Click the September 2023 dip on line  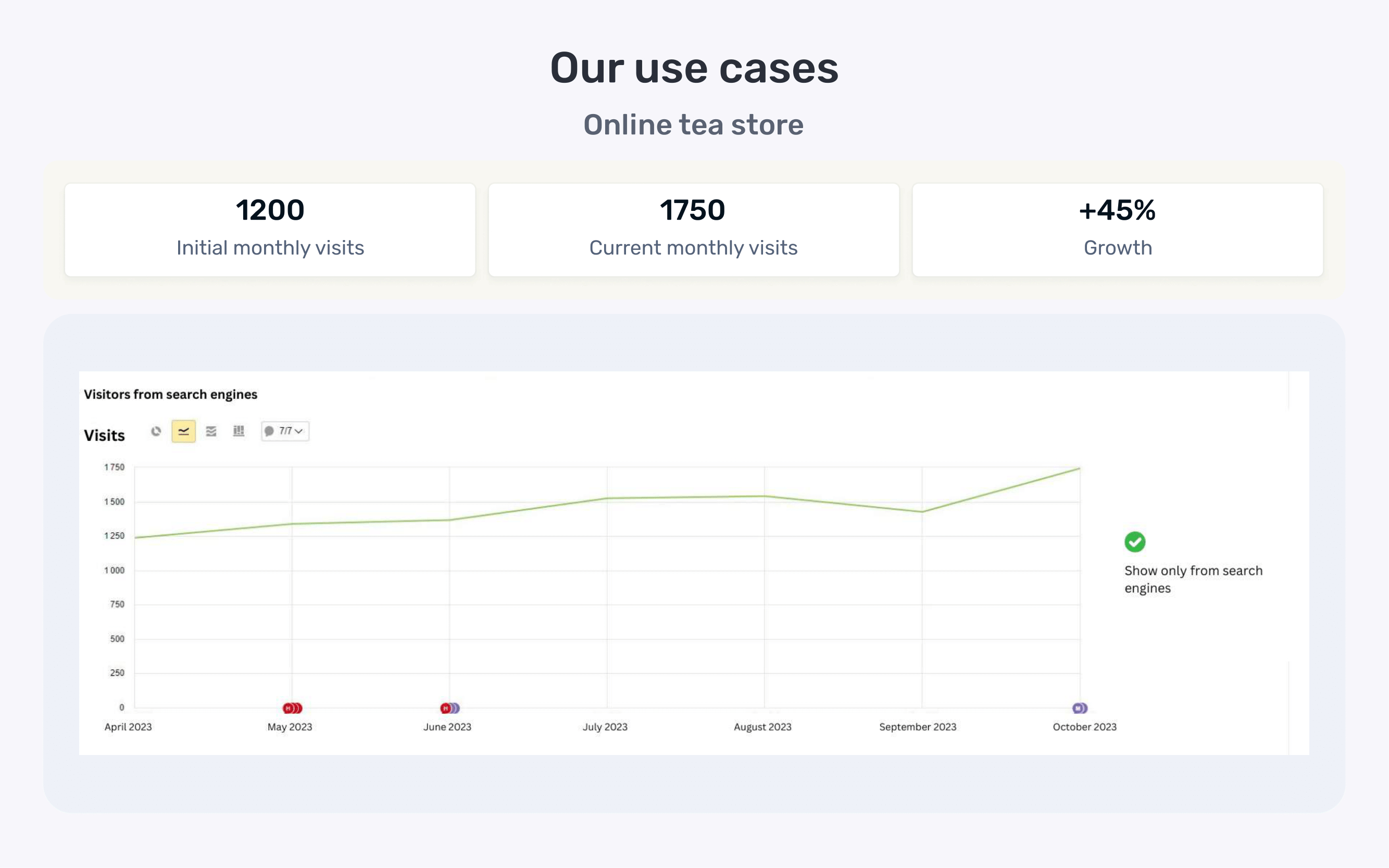pos(922,511)
